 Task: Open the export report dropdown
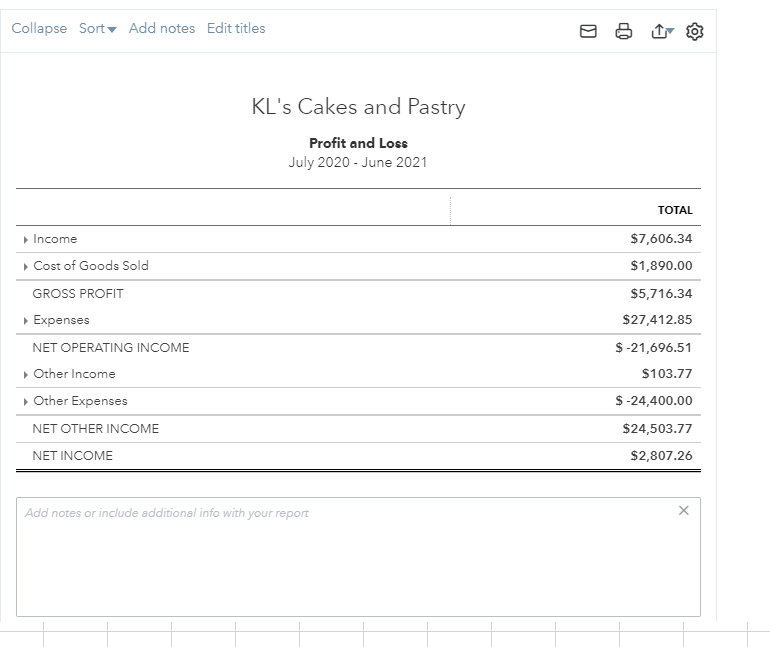(x=662, y=32)
